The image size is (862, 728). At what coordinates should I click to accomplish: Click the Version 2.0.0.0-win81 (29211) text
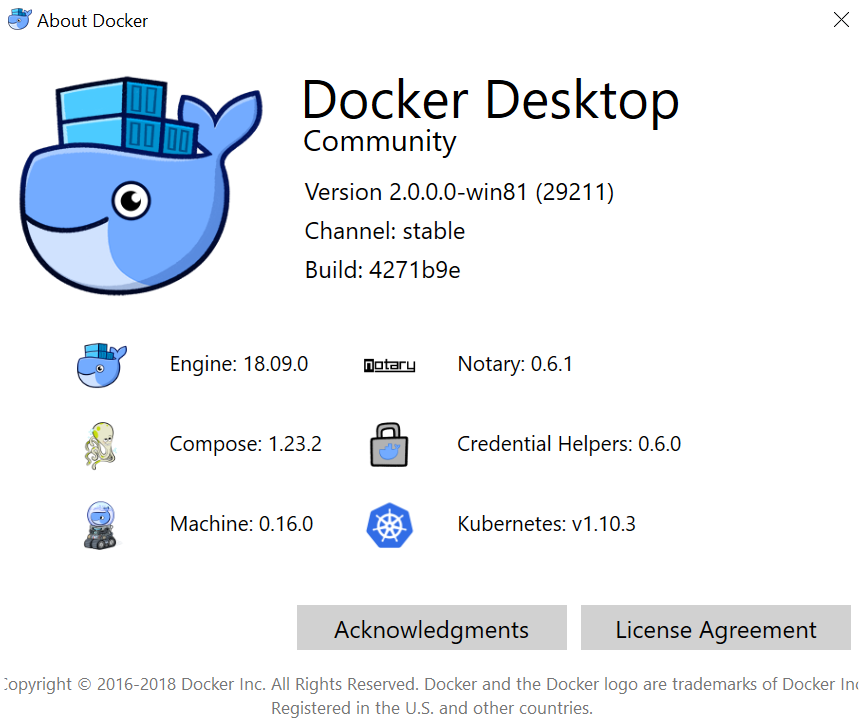pyautogui.click(x=460, y=192)
